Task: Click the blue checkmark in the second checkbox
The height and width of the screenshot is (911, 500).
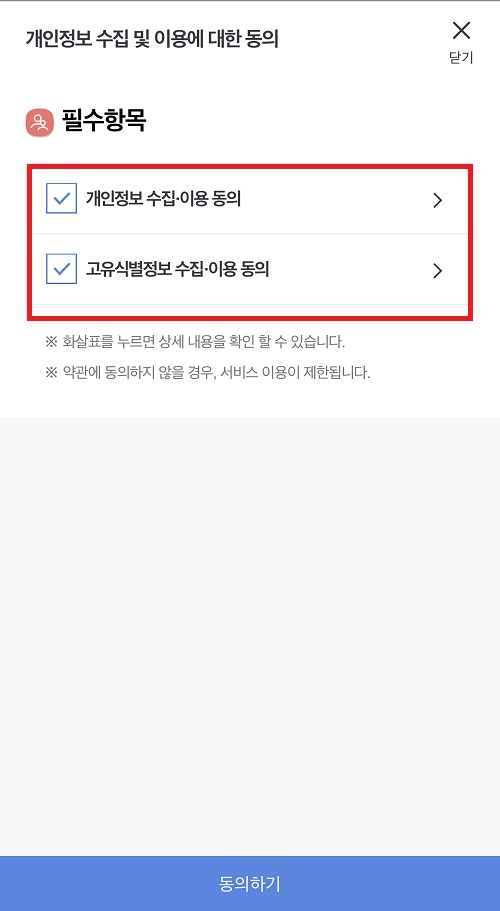Action: pos(62,269)
